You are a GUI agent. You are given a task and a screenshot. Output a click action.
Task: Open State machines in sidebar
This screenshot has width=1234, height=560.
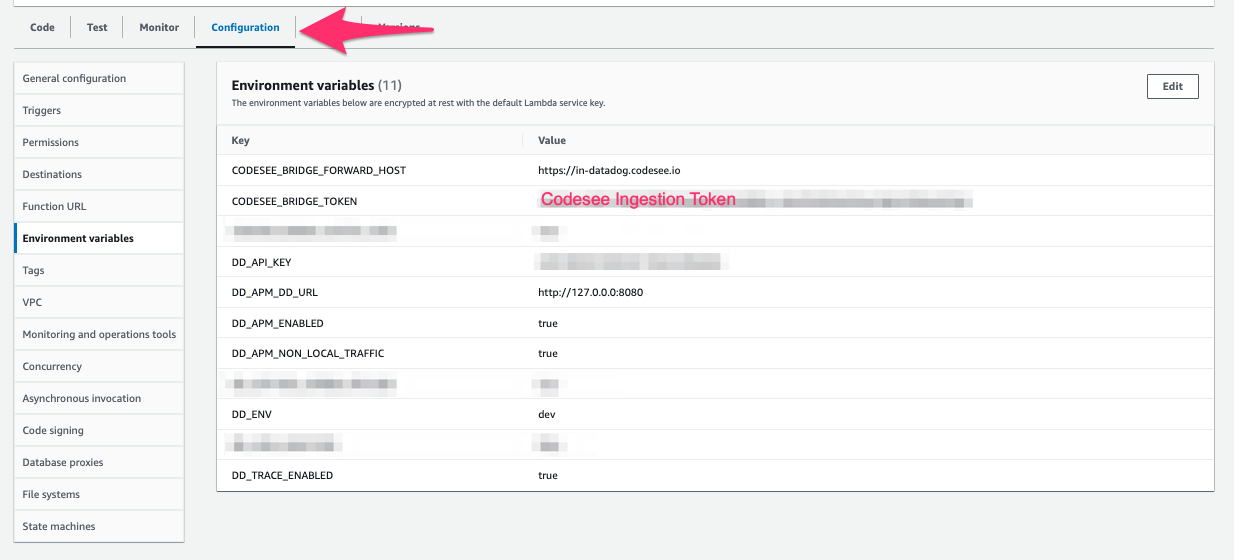(99, 526)
